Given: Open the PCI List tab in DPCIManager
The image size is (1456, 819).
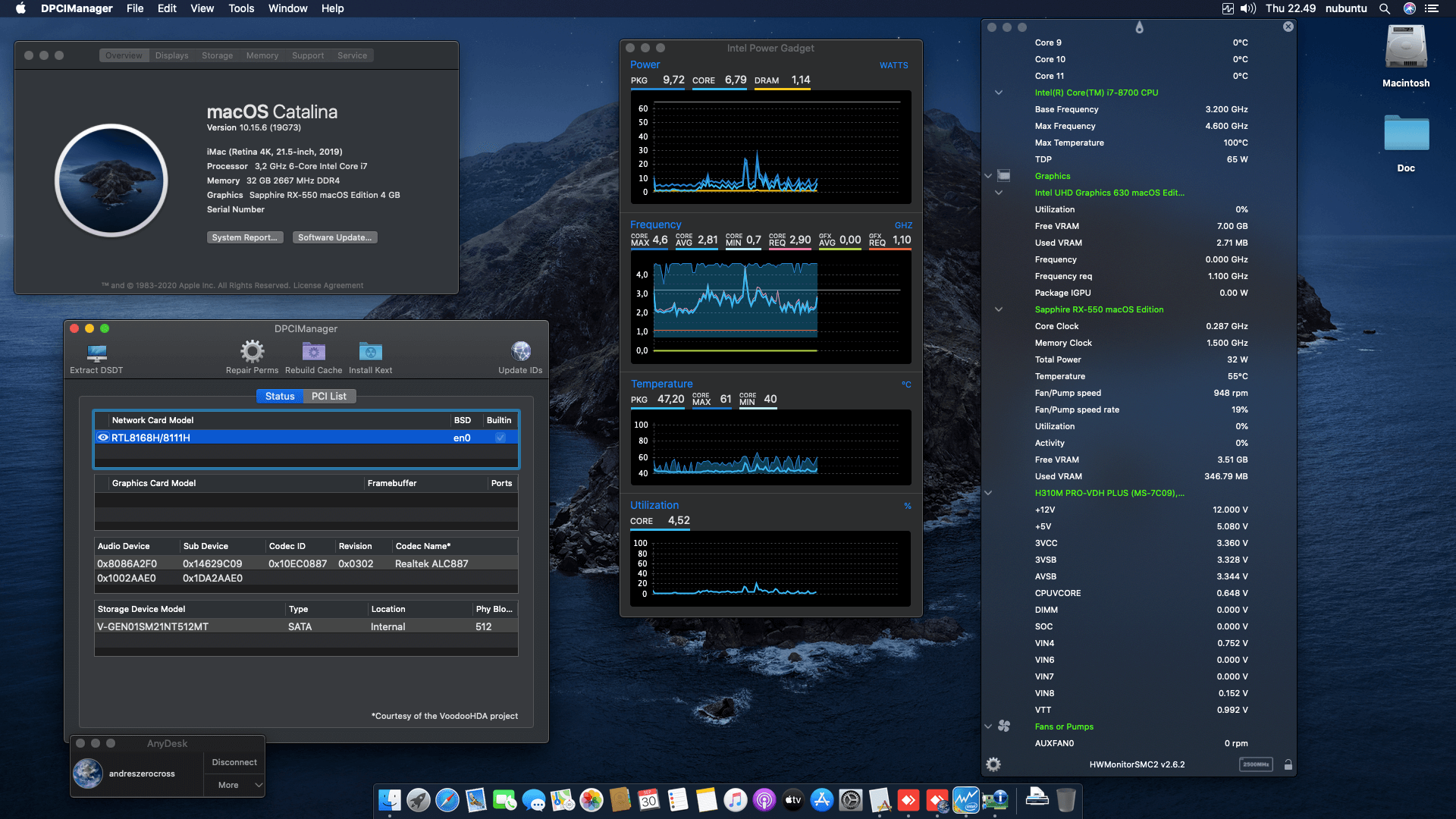Looking at the screenshot, I should (x=329, y=396).
